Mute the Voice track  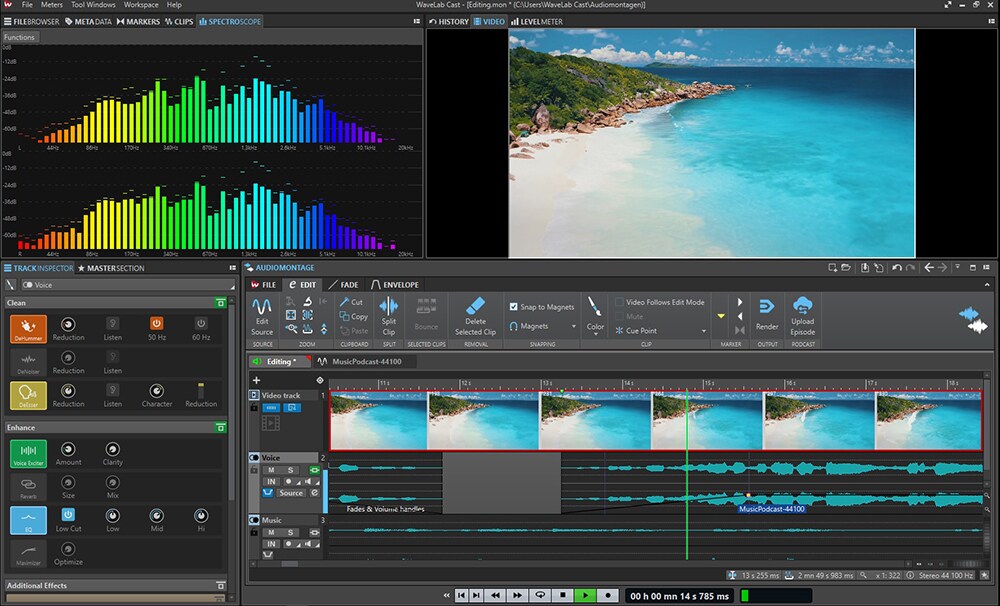pos(270,470)
